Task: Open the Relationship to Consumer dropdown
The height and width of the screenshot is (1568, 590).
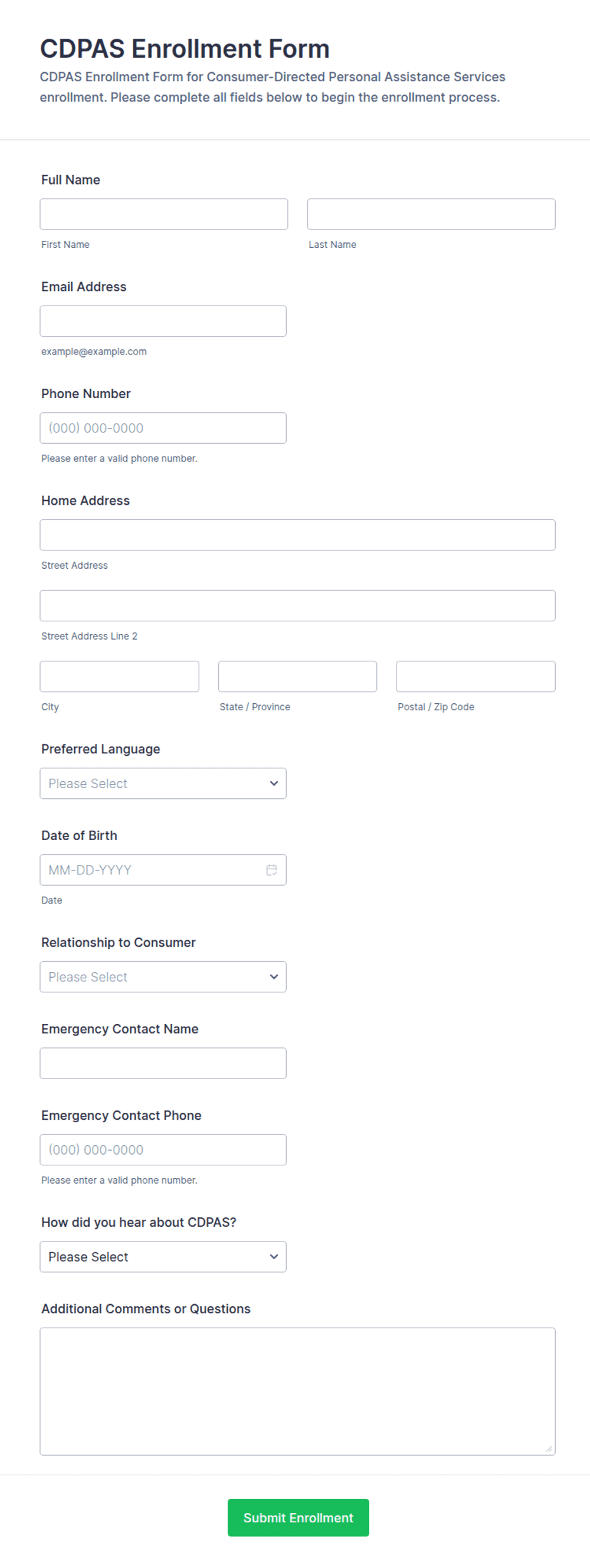Action: pyautogui.click(x=163, y=977)
